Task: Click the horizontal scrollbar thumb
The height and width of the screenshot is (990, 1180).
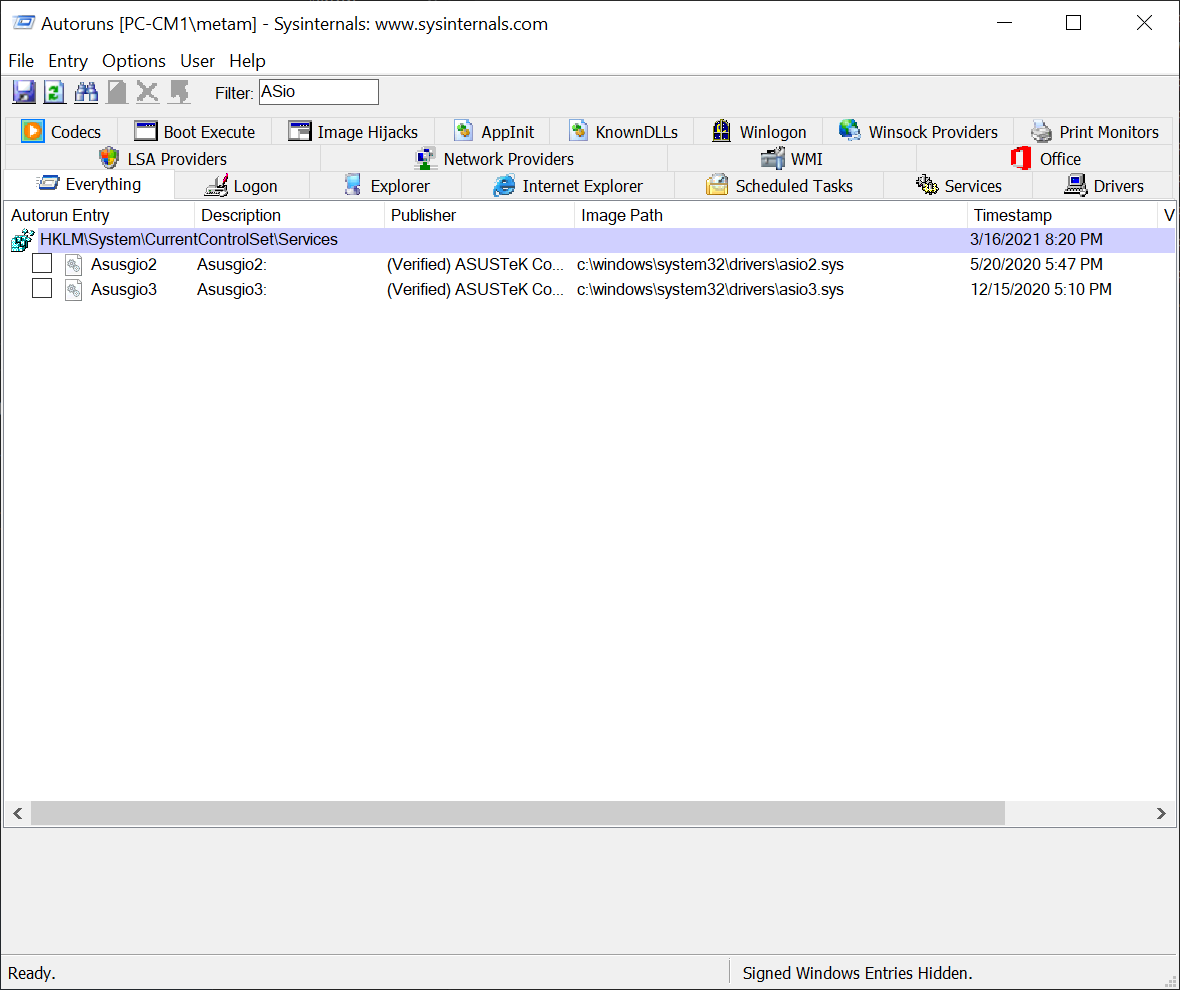Action: pos(518,813)
